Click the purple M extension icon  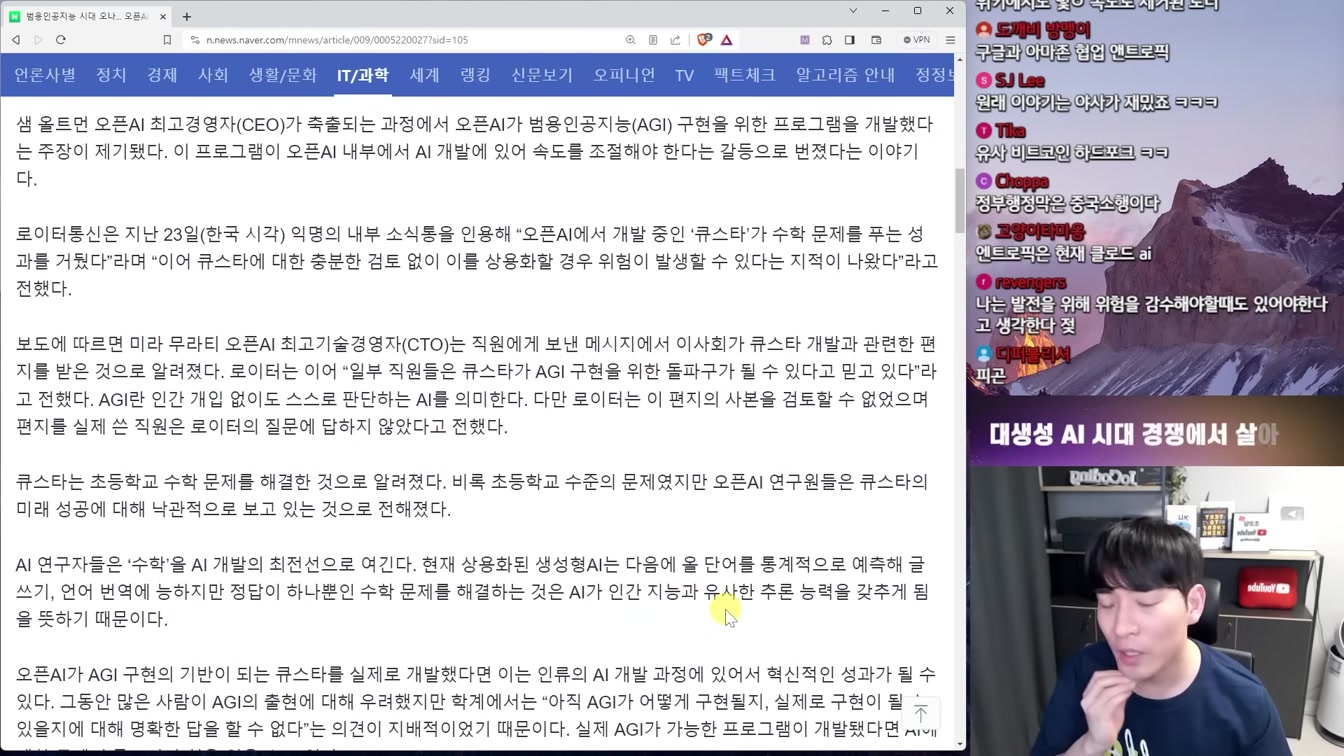[x=804, y=40]
